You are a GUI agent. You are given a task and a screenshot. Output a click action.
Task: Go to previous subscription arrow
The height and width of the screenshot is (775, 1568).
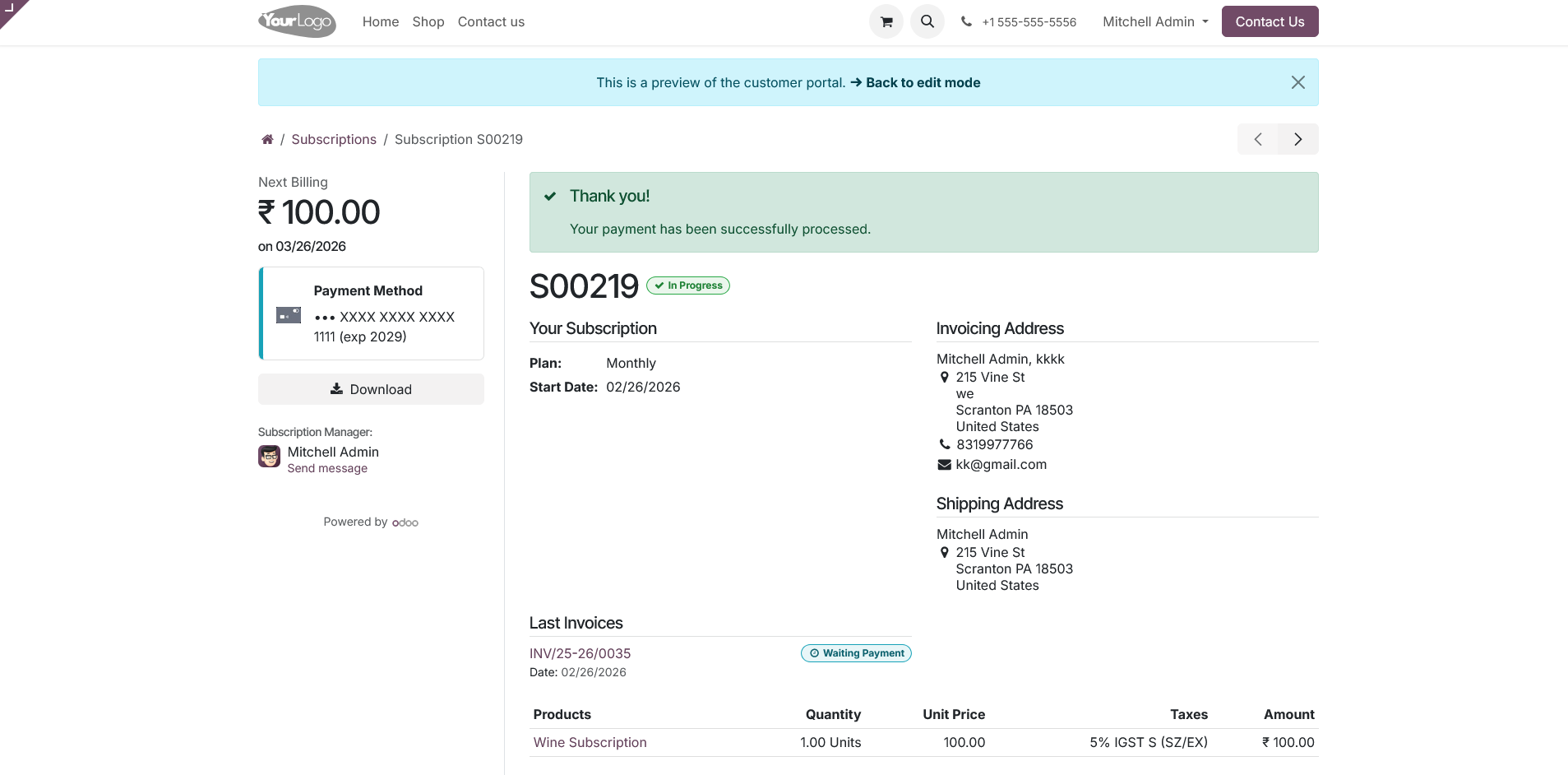[x=1257, y=139]
